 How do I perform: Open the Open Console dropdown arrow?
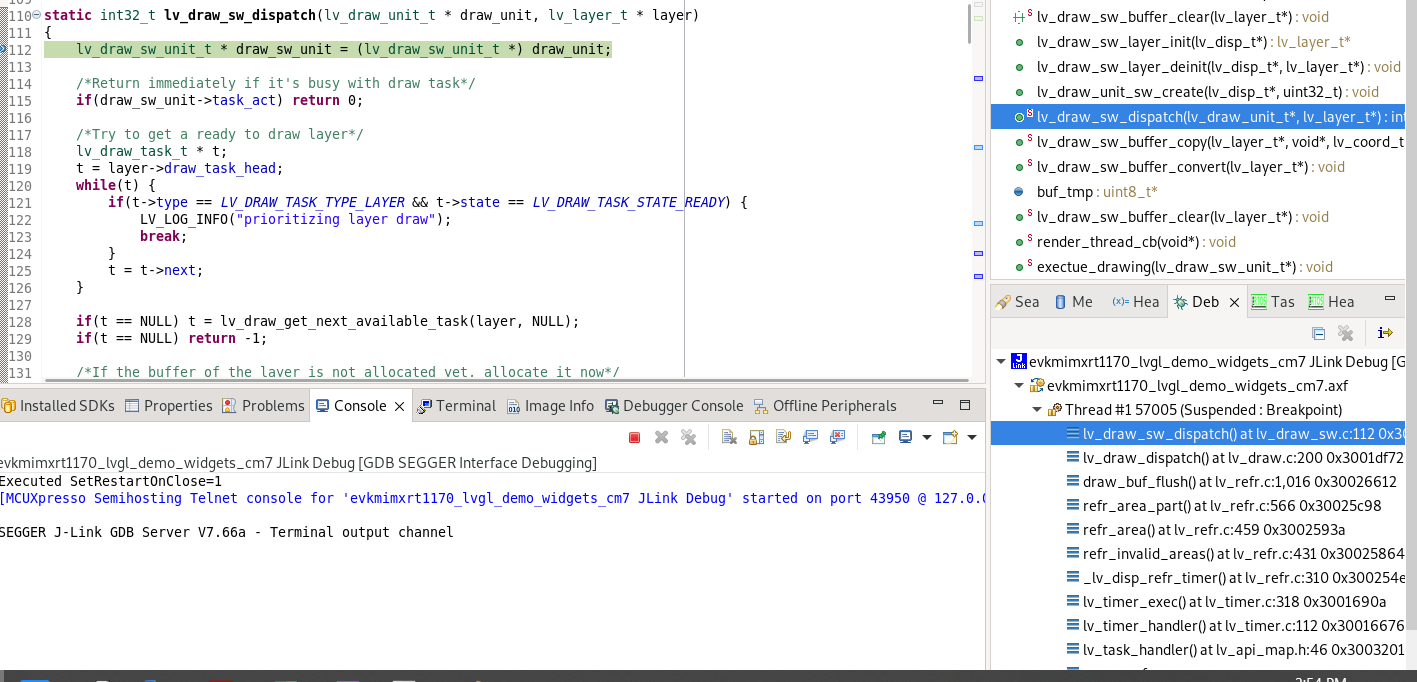(x=971, y=437)
